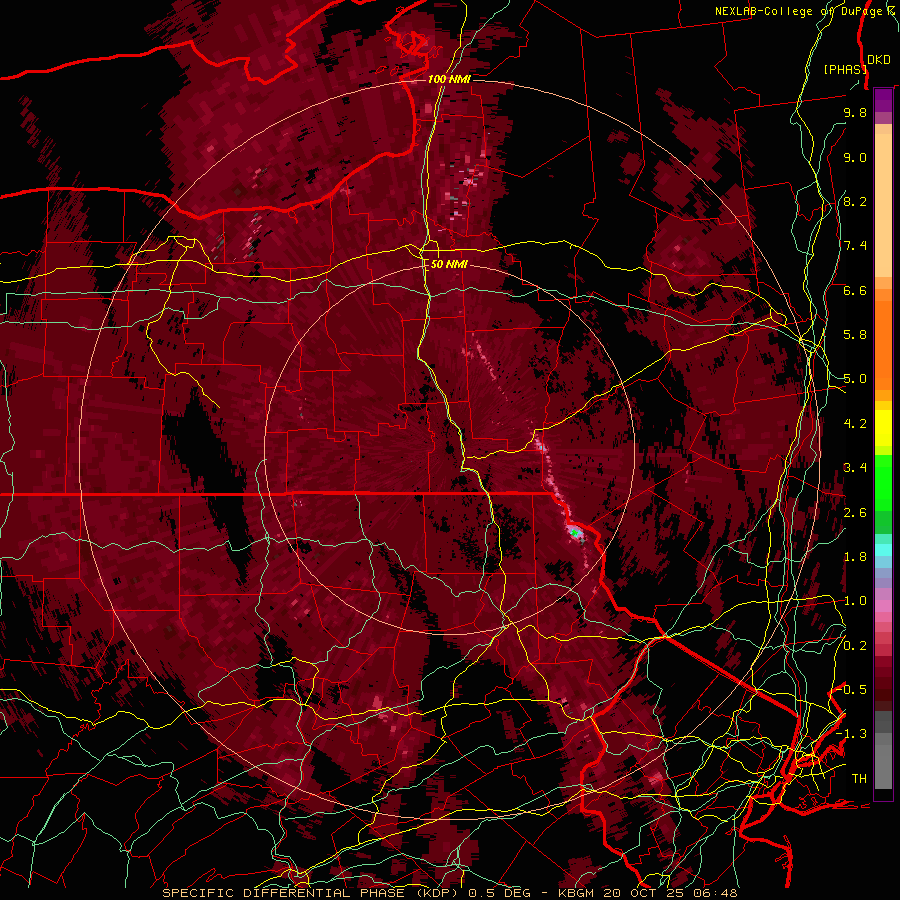
Task: Click the DKD unit label above color bar
Action: coord(879,60)
